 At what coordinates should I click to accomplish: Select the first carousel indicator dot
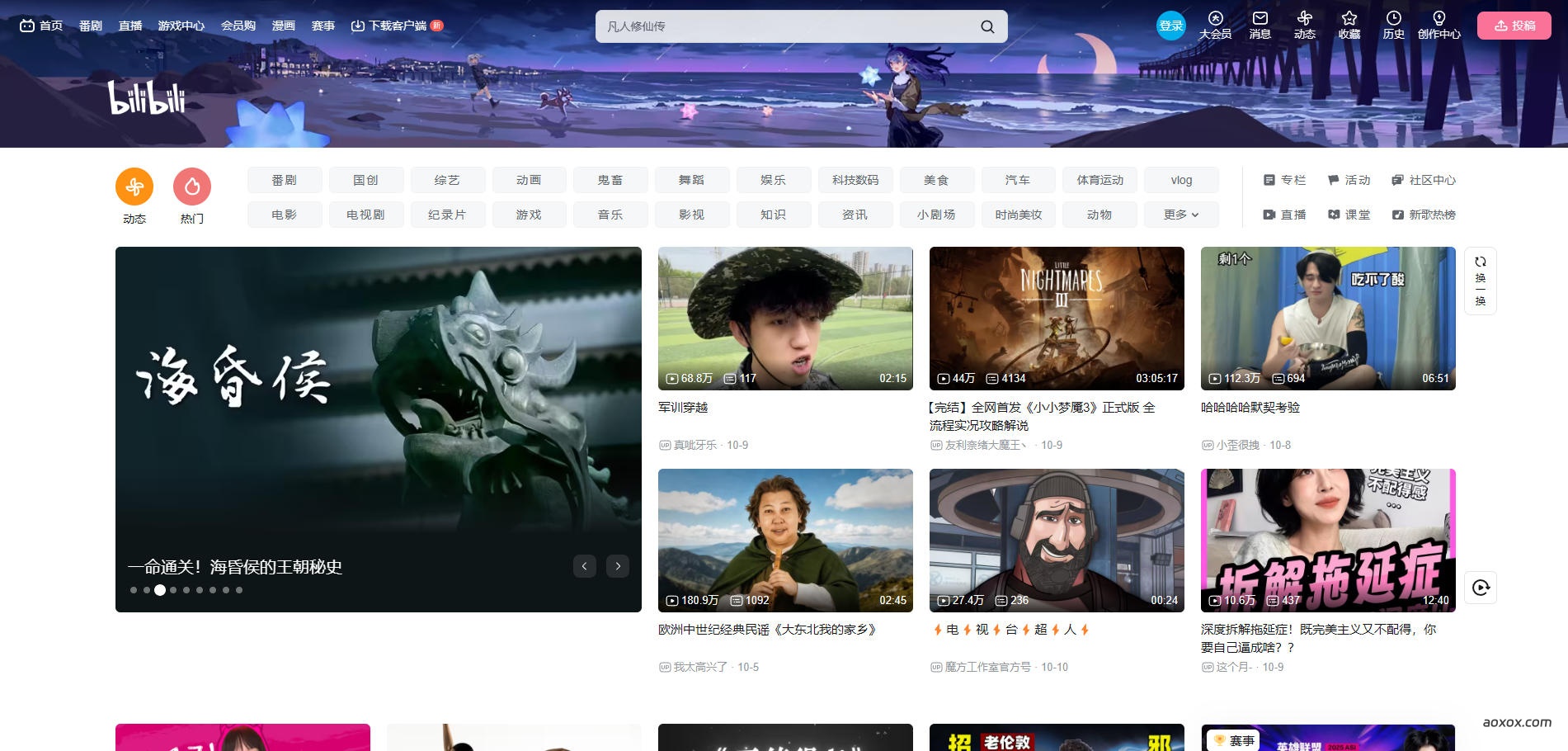134,590
